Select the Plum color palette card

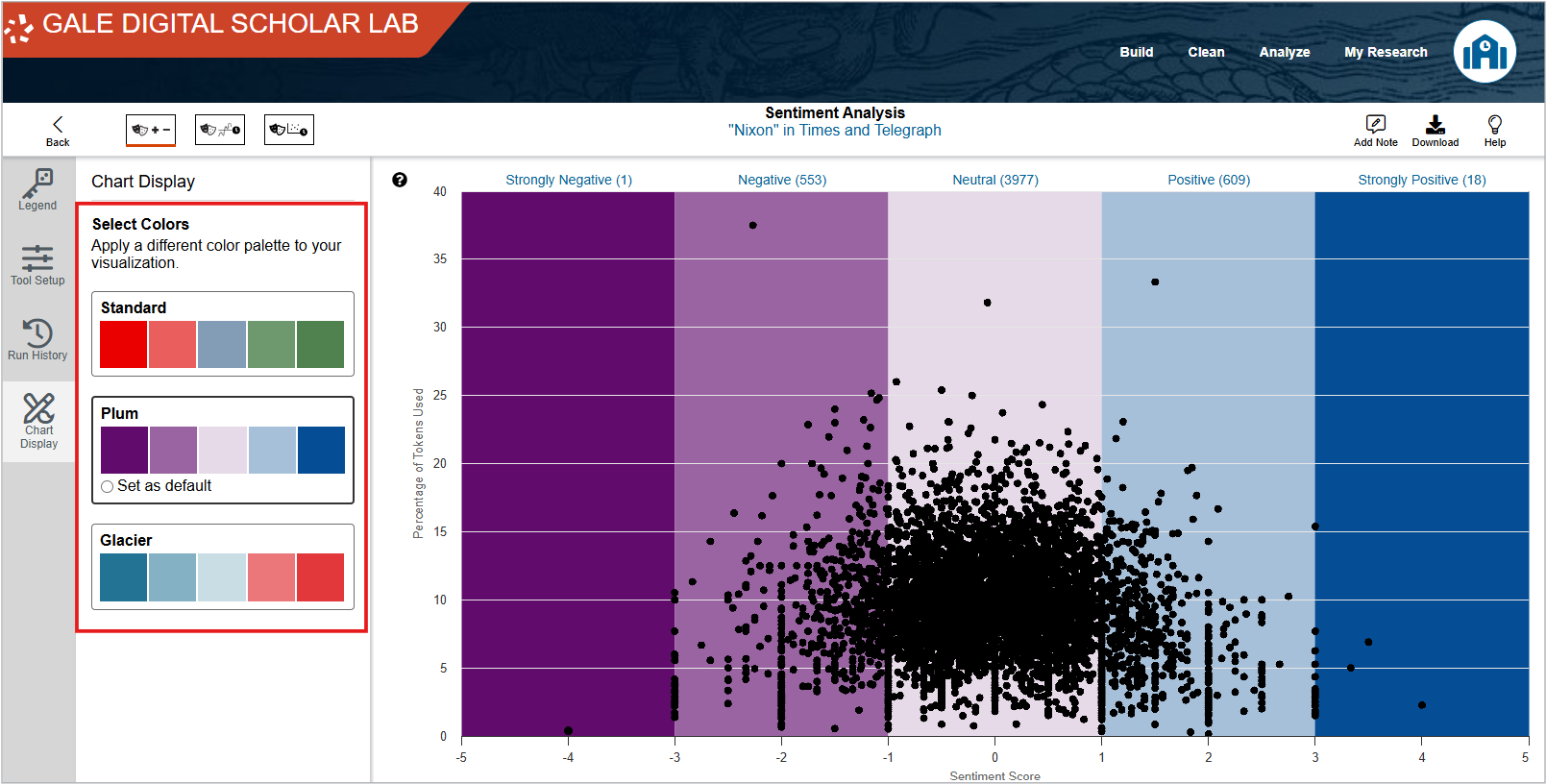(223, 450)
